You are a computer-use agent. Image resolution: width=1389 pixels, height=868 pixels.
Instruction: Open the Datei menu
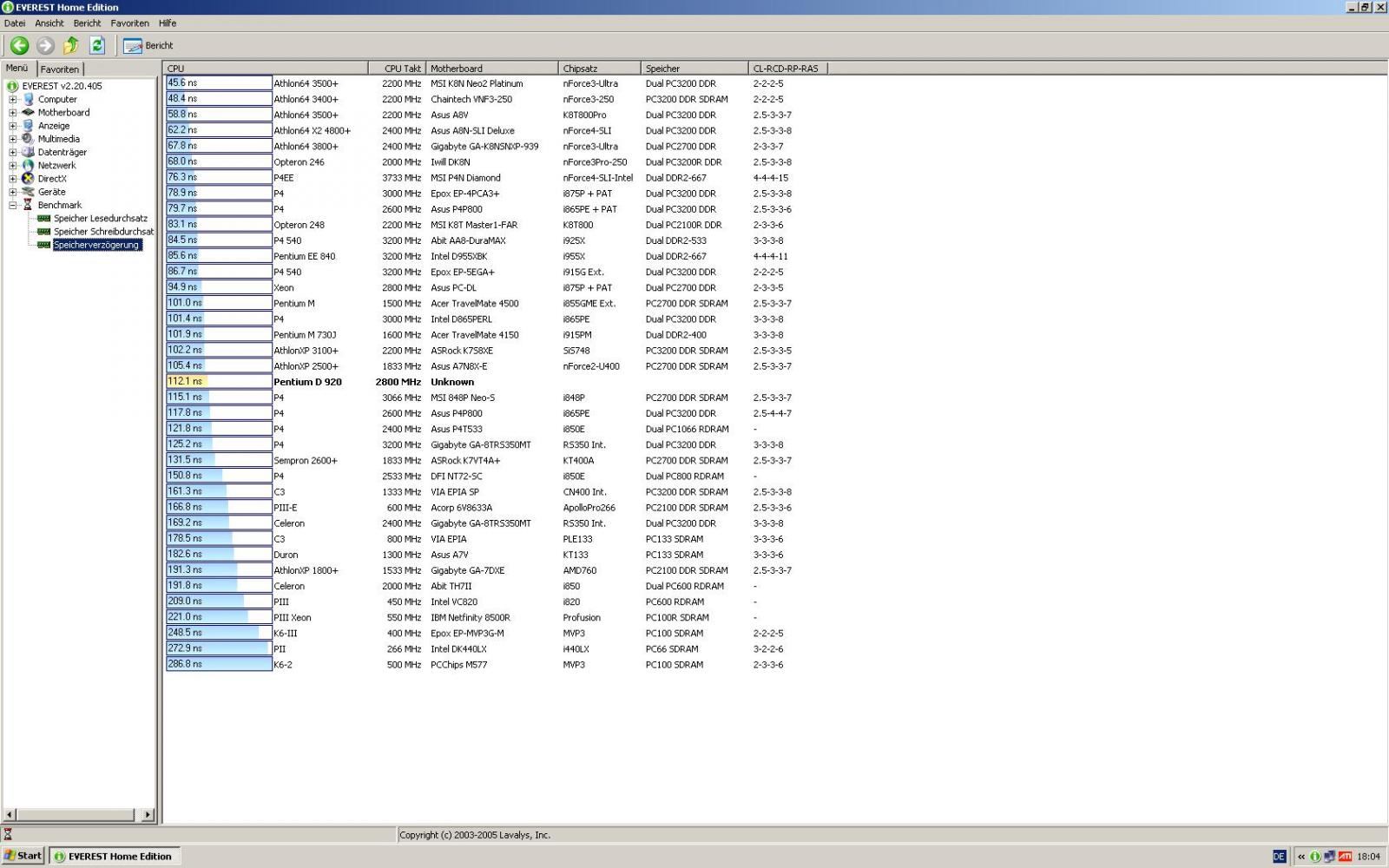click(x=15, y=23)
